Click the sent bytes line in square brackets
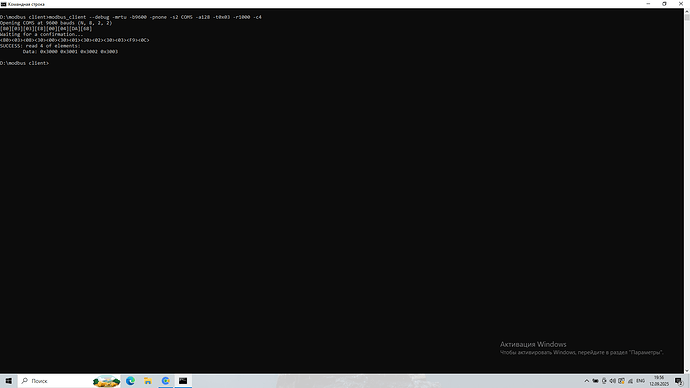This screenshot has width=690, height=388. pos(46,29)
